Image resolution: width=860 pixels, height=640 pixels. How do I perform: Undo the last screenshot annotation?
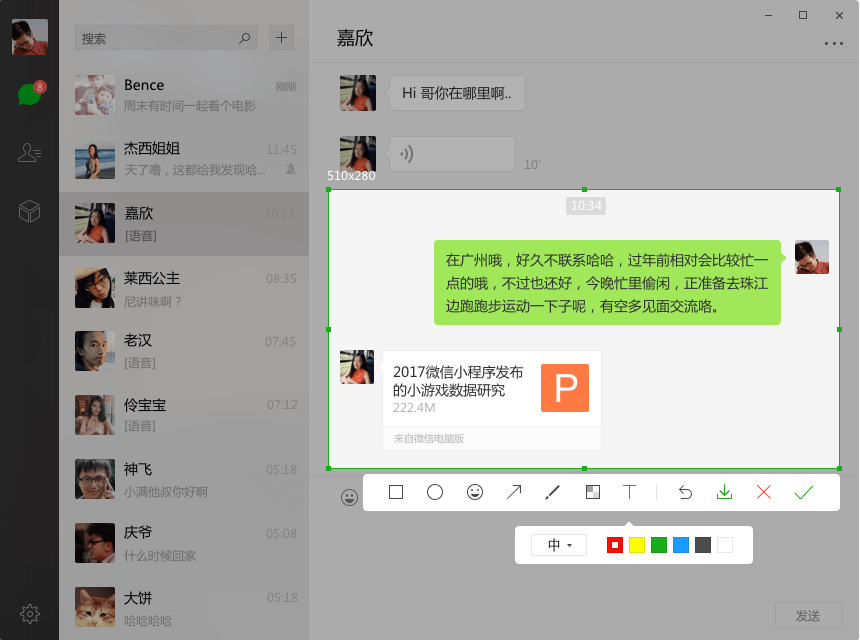pyautogui.click(x=685, y=492)
